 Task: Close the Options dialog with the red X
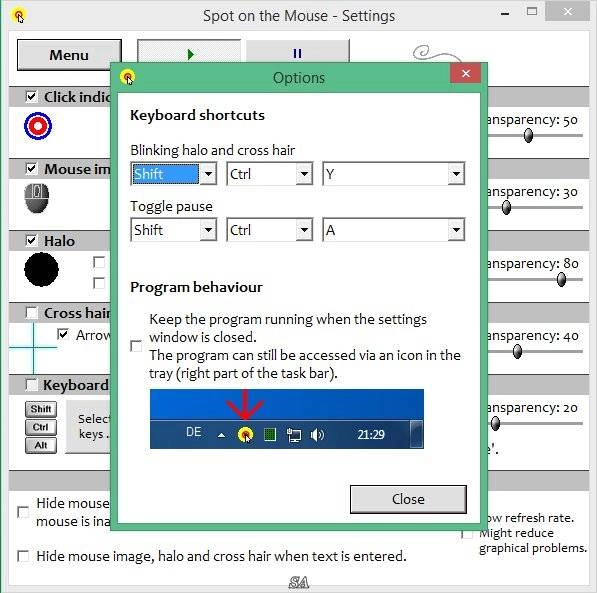click(465, 73)
